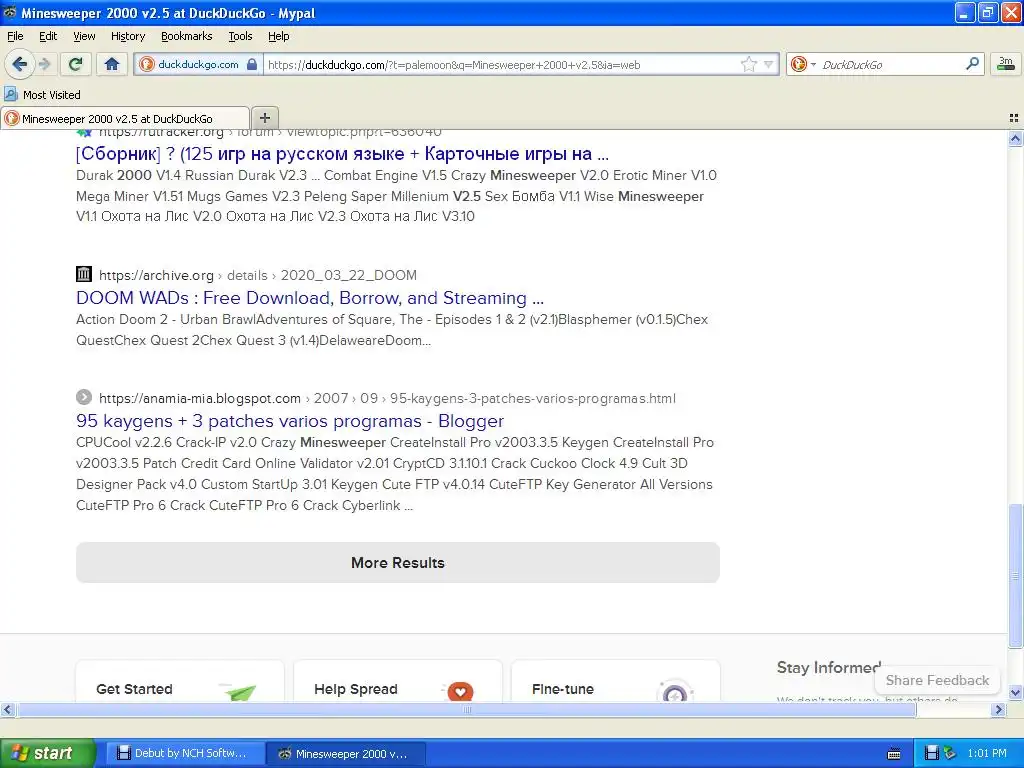Click the keyboard icon in the taskbar
Image resolution: width=1024 pixels, height=768 pixels.
pyautogui.click(x=894, y=754)
